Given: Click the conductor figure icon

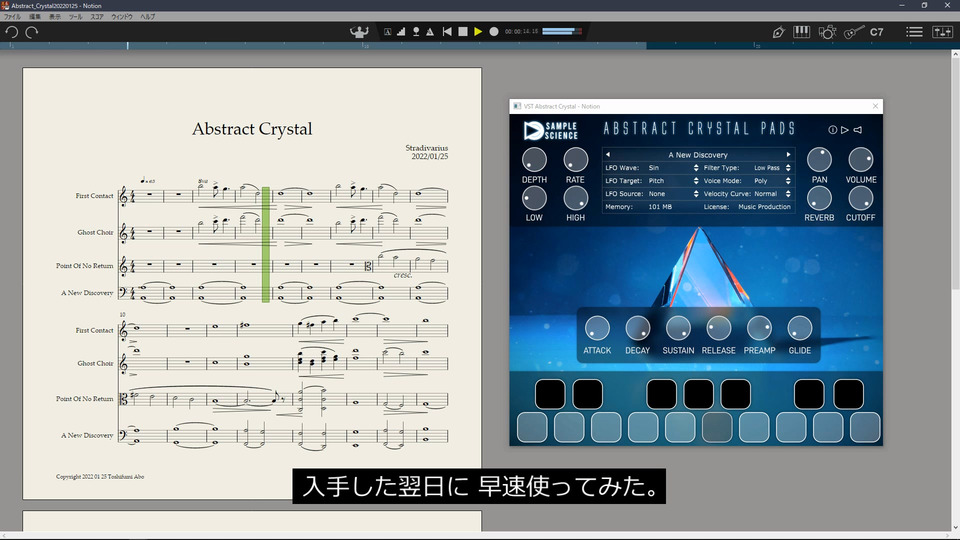Looking at the screenshot, I should coord(359,32).
